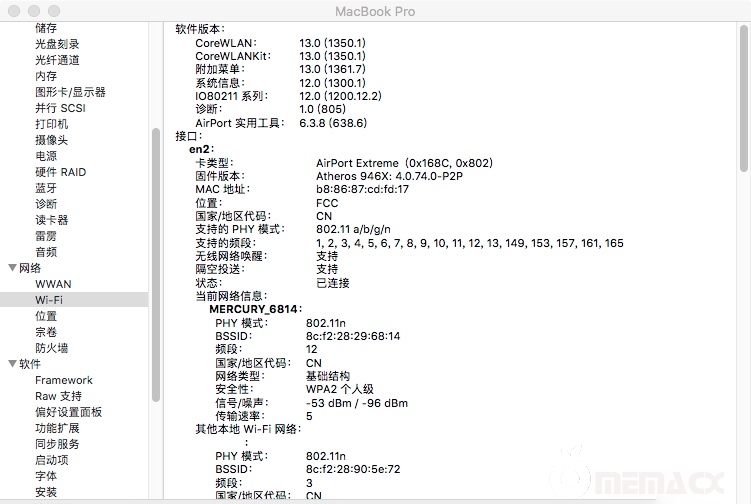Open 启动项 in the sidebar
751x504 pixels.
pos(51,460)
